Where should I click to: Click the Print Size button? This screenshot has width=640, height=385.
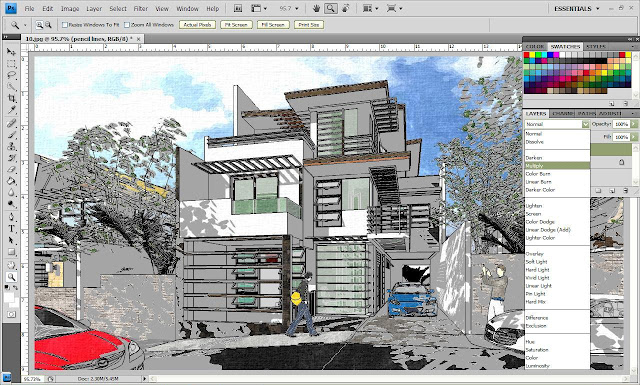[309, 25]
